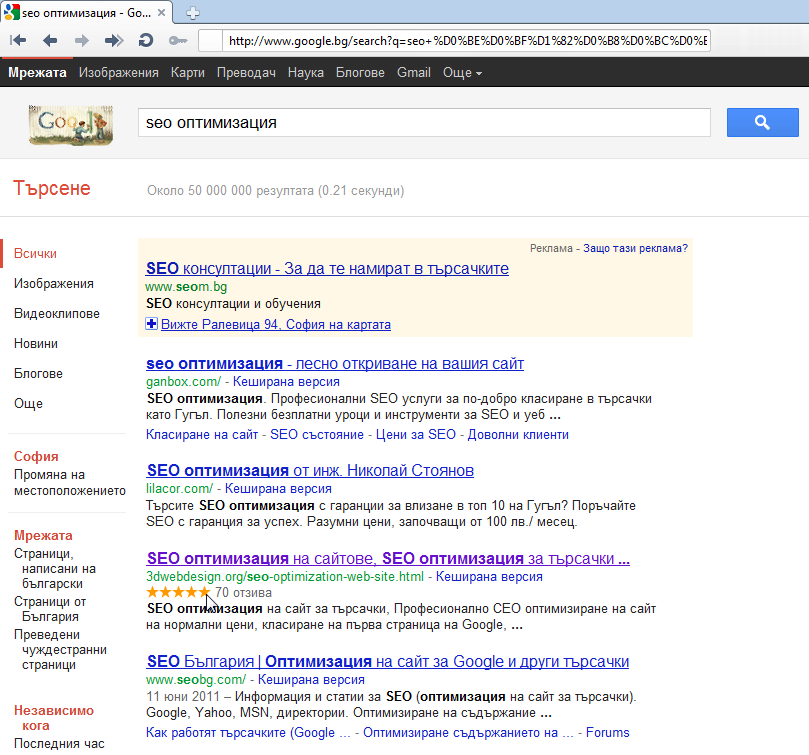This screenshot has width=809, height=755.
Task: Select Блогове filter in left sidebar
Action: click(x=38, y=374)
